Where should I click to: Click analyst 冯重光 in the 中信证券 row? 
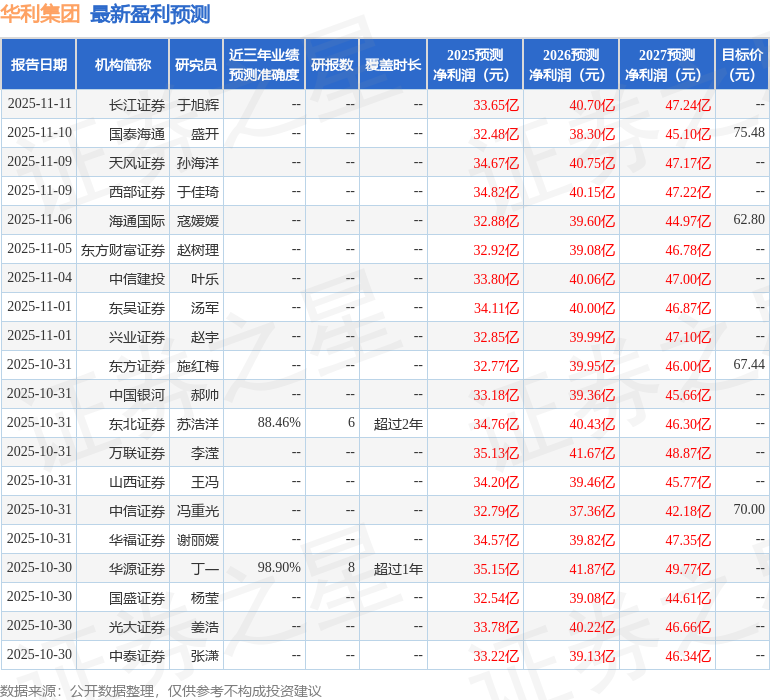click(198, 510)
